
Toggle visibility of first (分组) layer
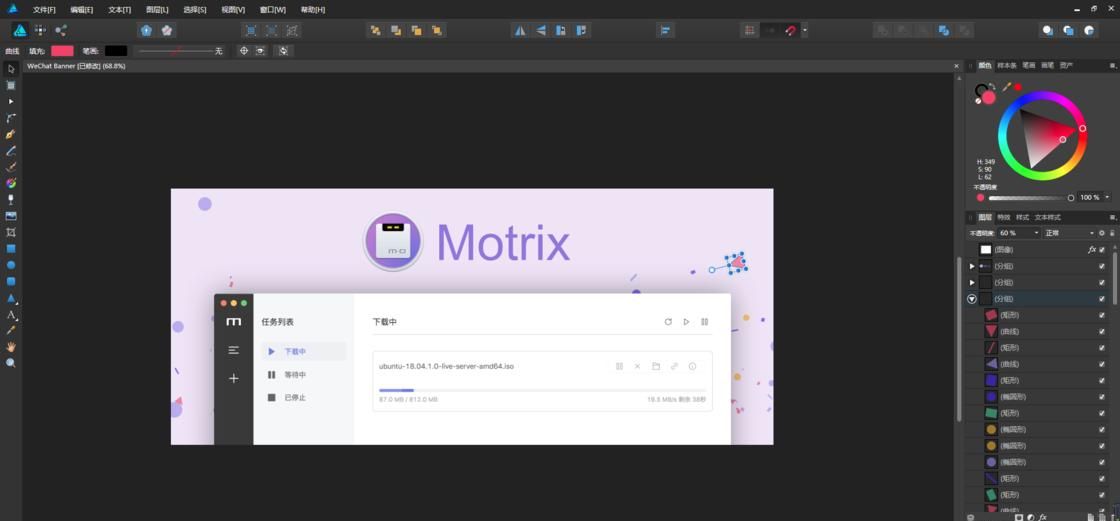point(1101,266)
